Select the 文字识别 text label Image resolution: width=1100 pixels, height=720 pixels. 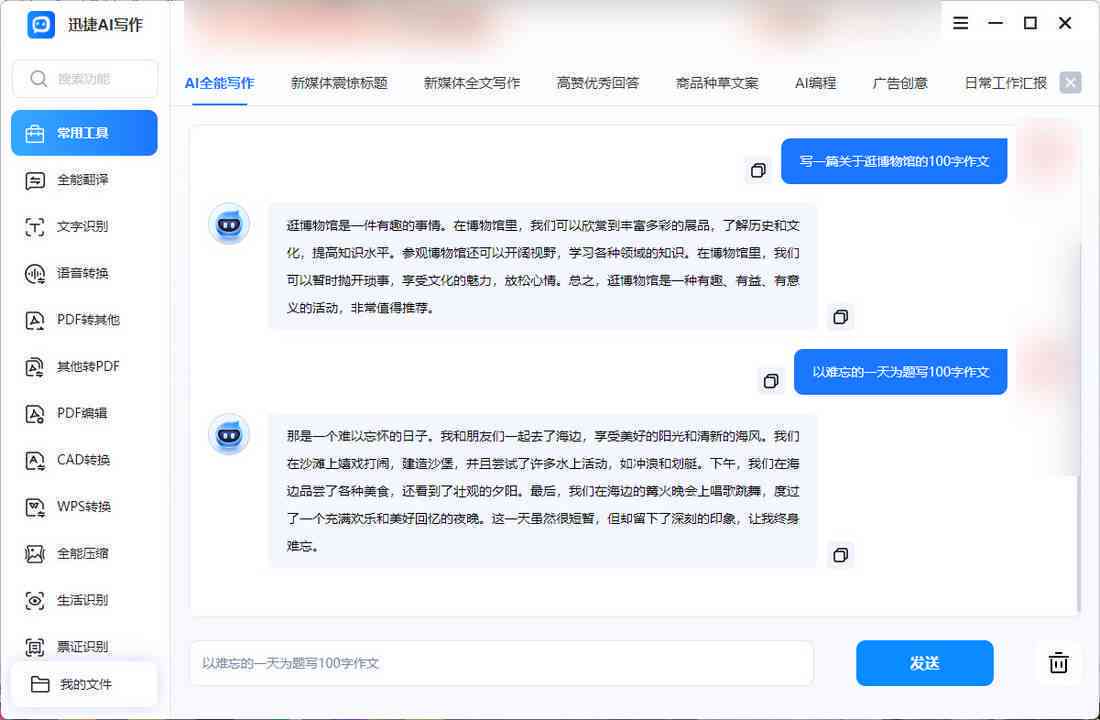point(83,227)
